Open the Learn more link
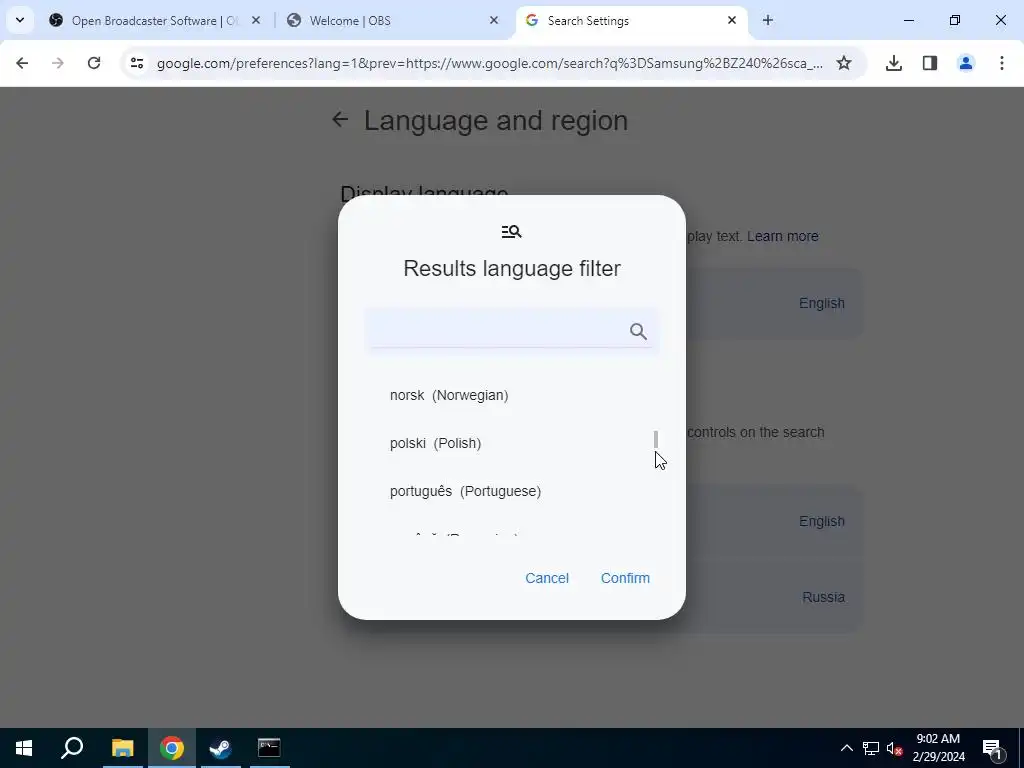This screenshot has width=1024, height=768. [782, 236]
